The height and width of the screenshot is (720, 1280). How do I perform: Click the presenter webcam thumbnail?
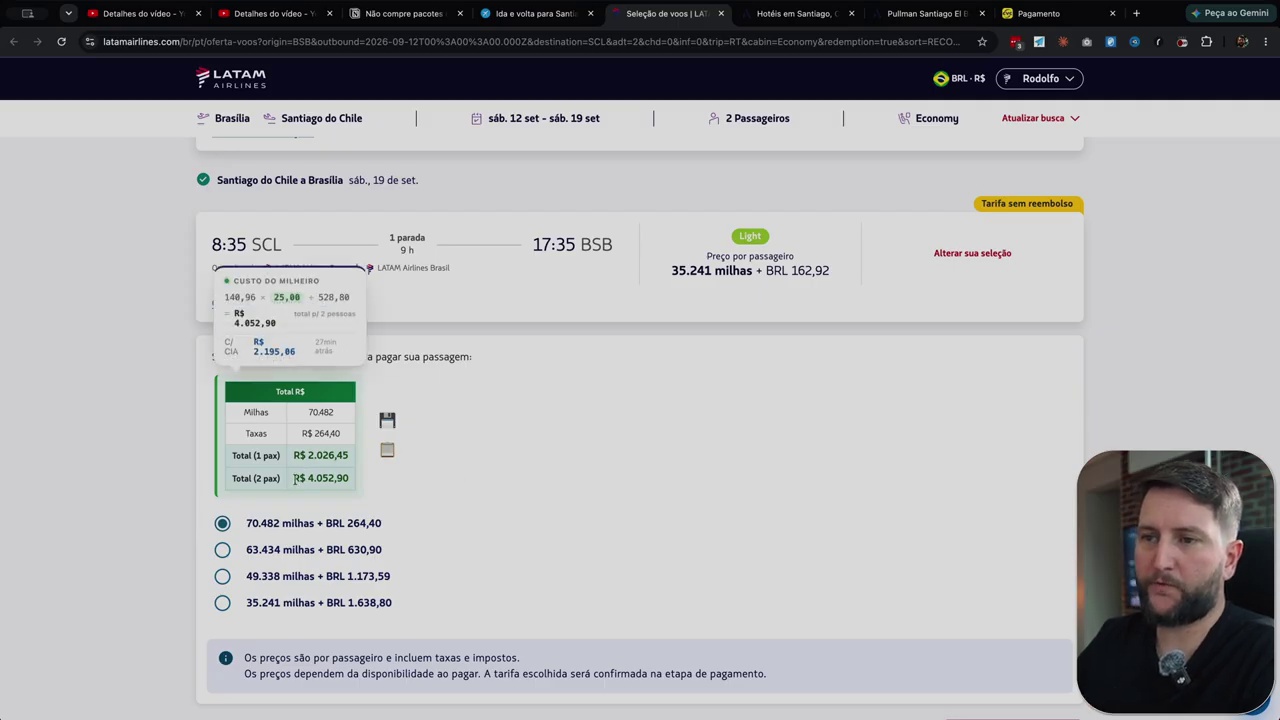pos(1175,582)
